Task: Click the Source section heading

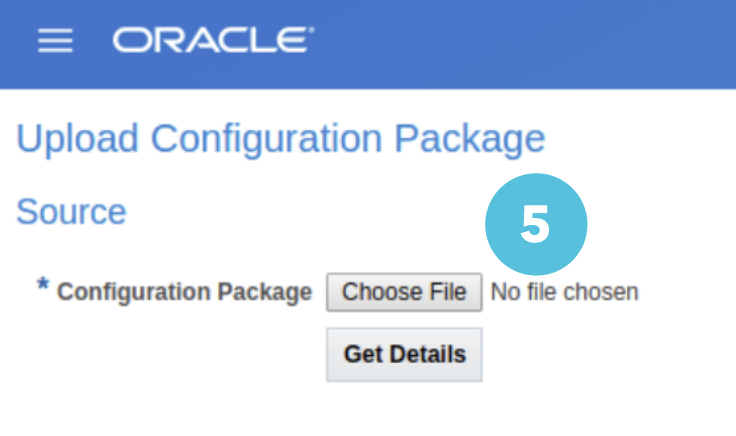Action: click(71, 212)
